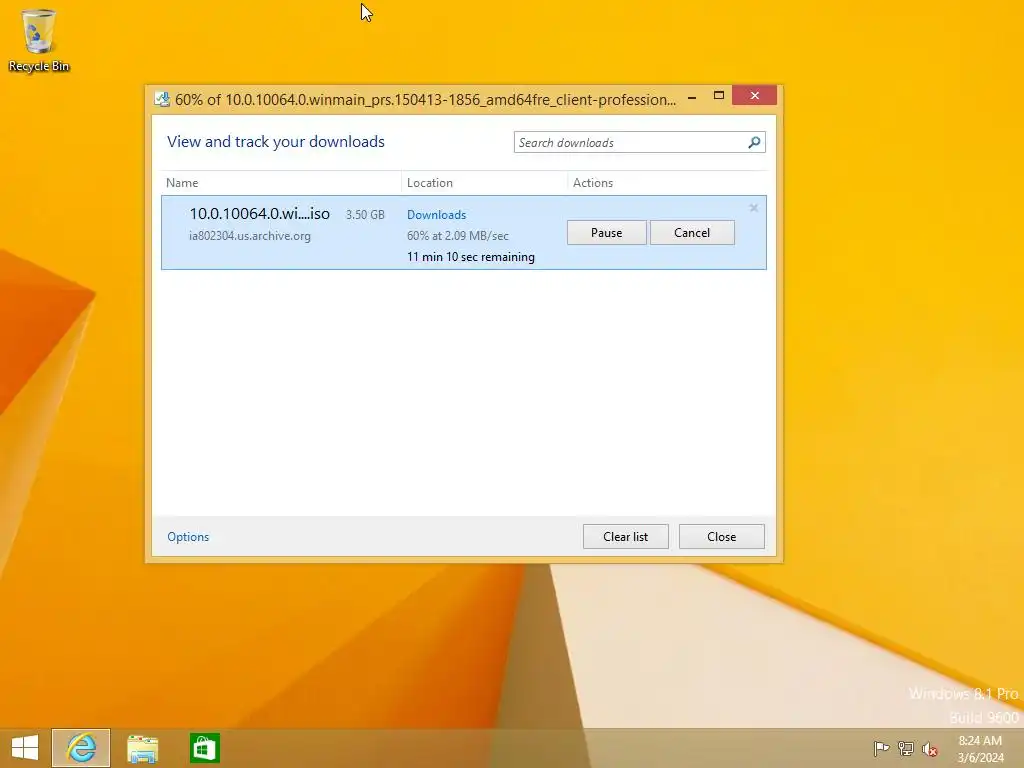Close the downloads window via red X

755,95
